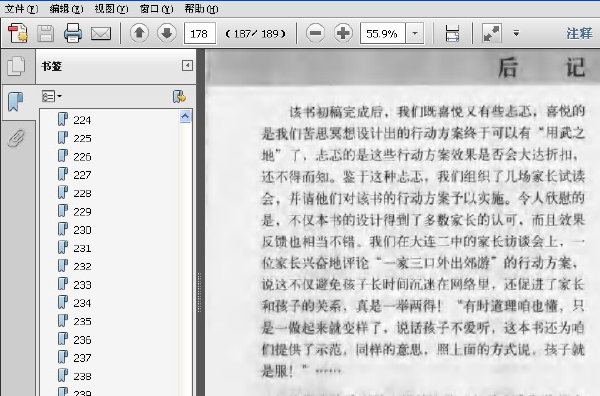Open the zoom level dropdown arrow
Image resolution: width=600 pixels, height=396 pixels.
[415, 34]
